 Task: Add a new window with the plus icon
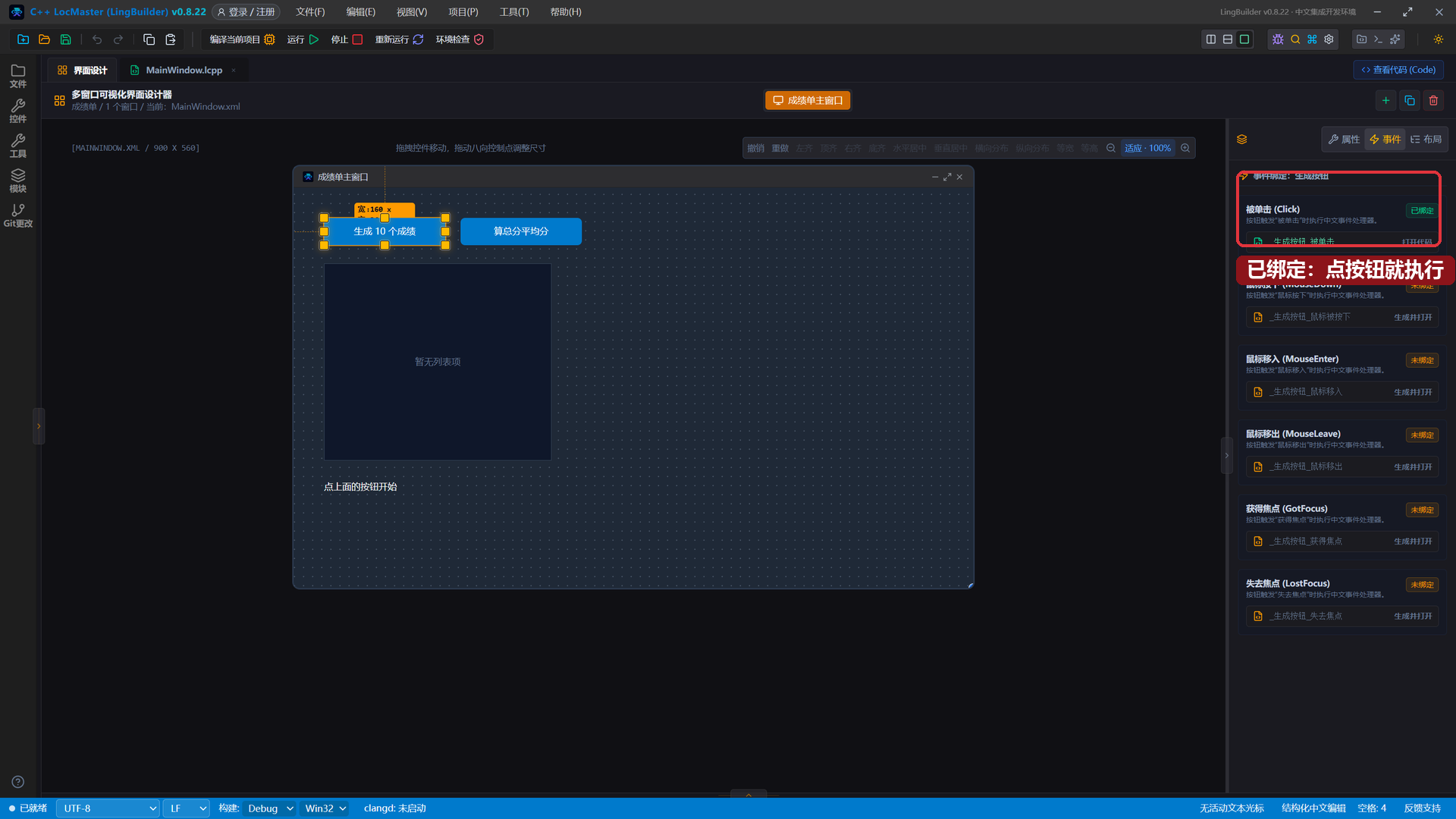tap(1385, 100)
